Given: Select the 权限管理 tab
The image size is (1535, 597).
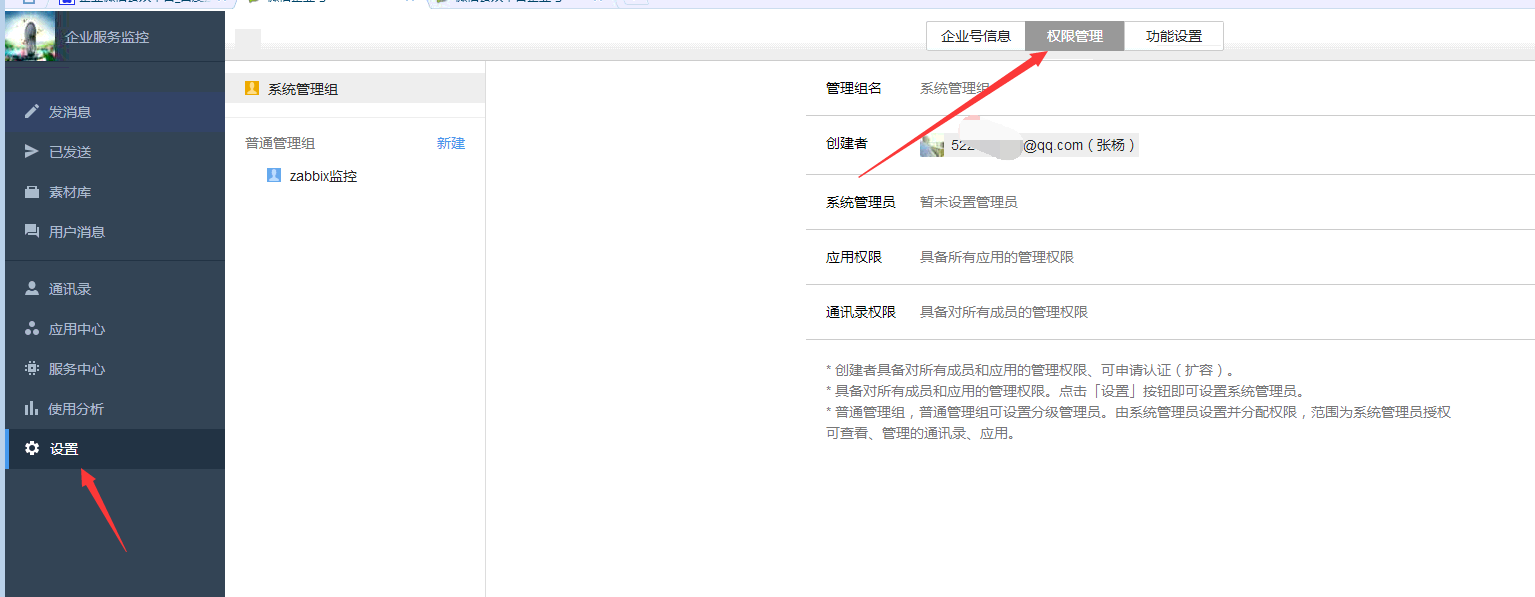Looking at the screenshot, I should coord(1074,36).
